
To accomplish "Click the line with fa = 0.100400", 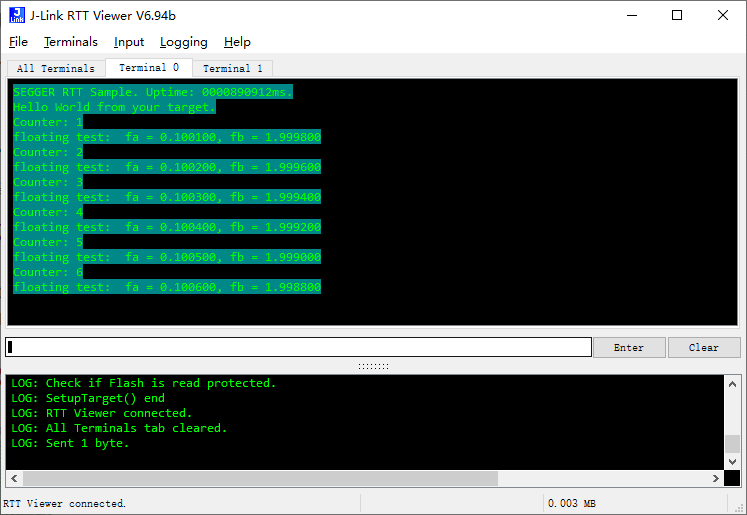I will point(167,227).
